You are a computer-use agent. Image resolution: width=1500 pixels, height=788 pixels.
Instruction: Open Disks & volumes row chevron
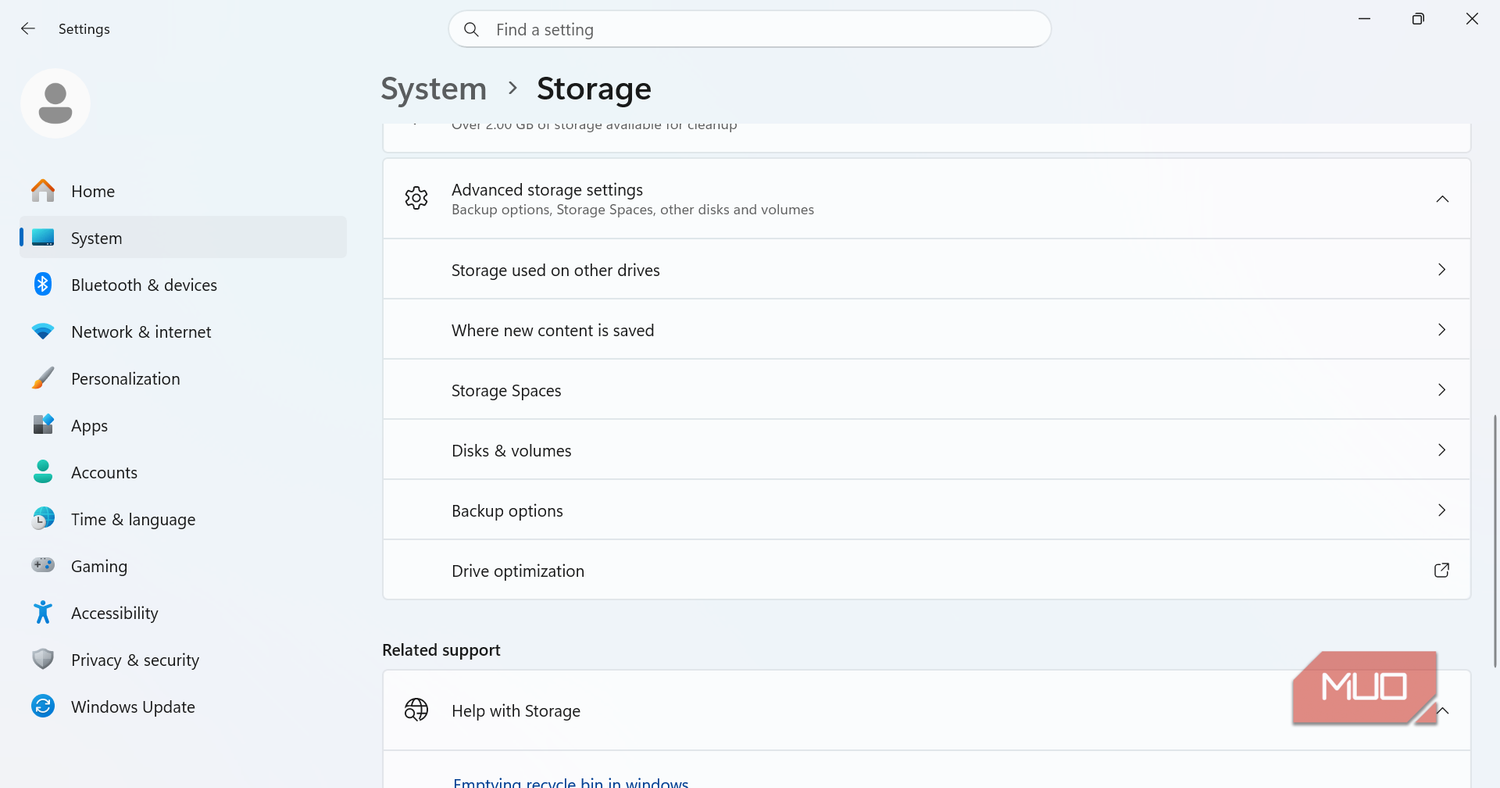pos(1442,450)
